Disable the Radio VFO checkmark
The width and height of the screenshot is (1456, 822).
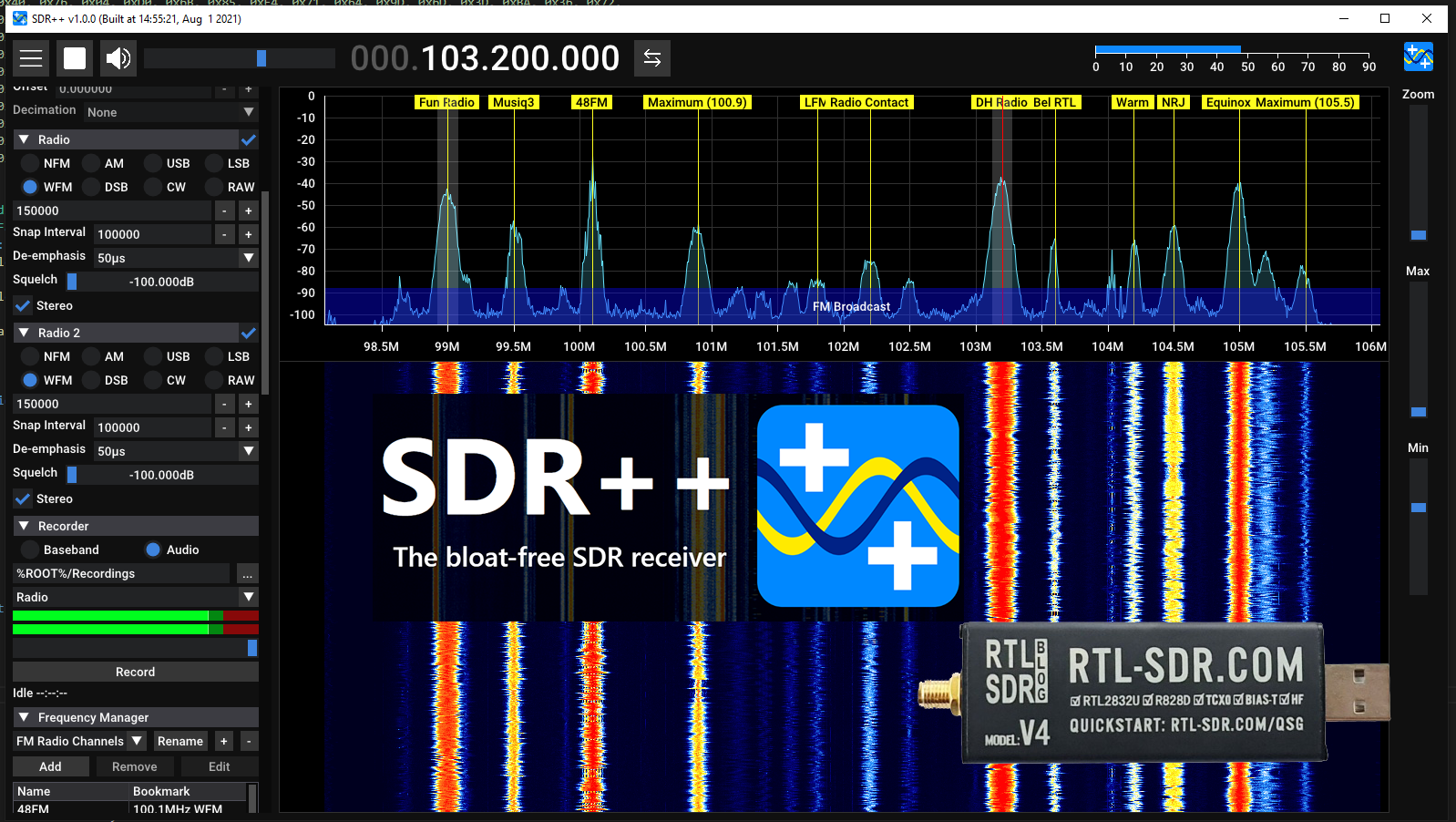coord(249,139)
